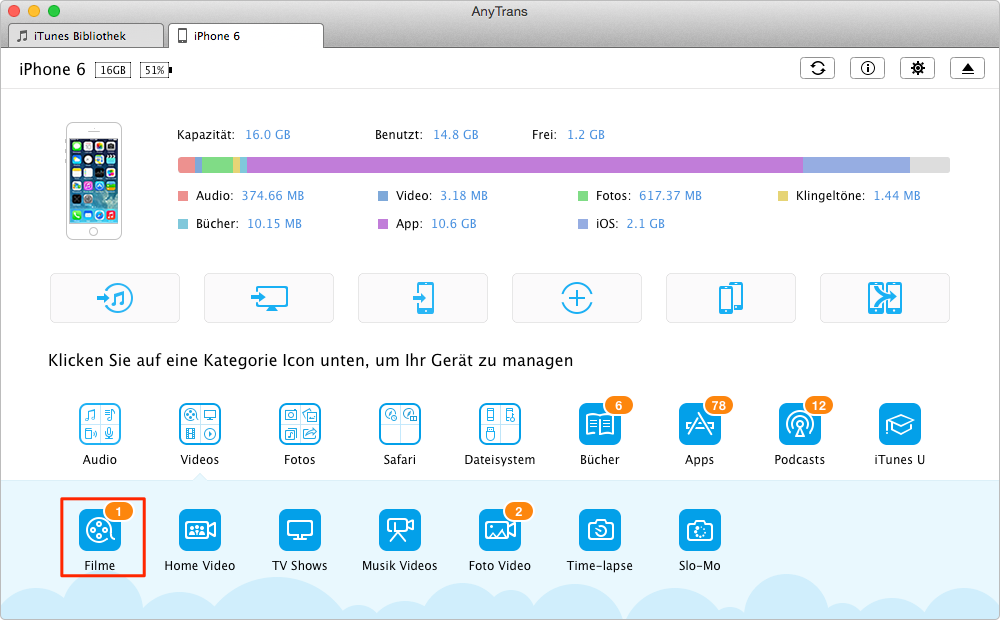Open the Home Video category
The height and width of the screenshot is (620, 1000).
click(200, 530)
